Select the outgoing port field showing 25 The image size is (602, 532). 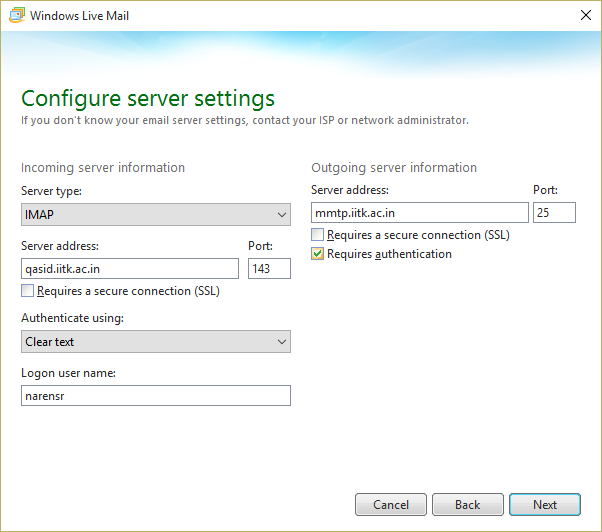pos(554,212)
